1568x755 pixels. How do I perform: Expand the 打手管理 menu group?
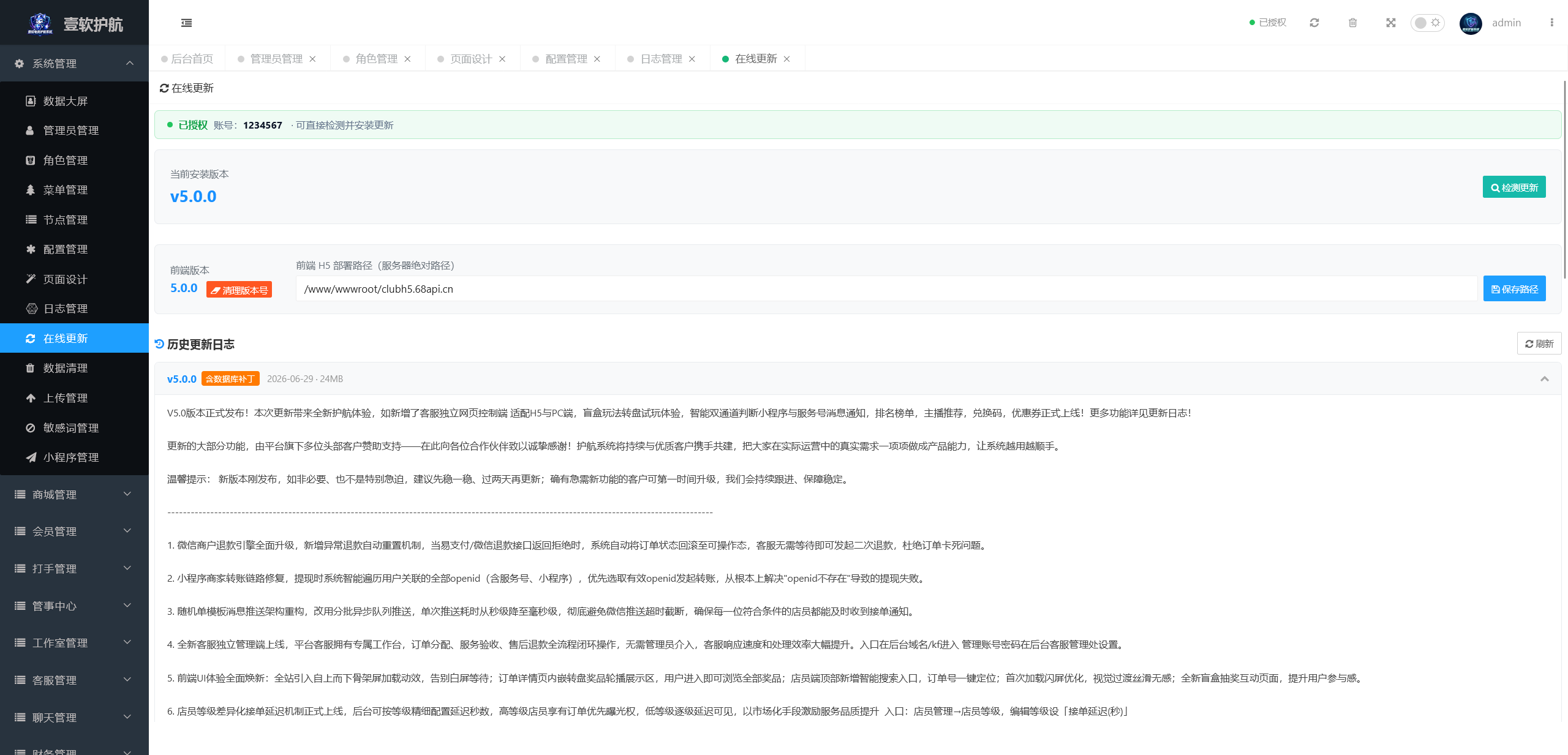tap(74, 569)
